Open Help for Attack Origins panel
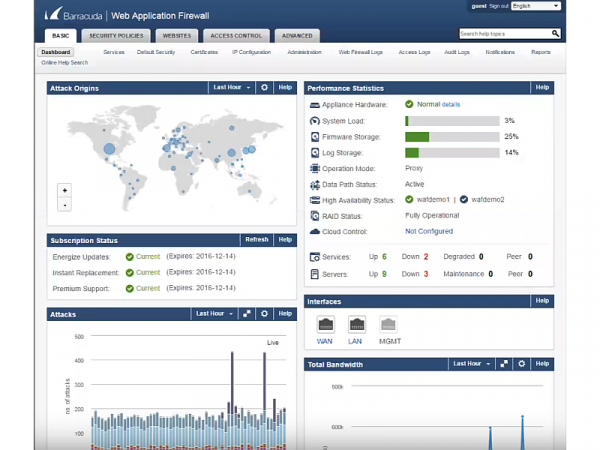Image resolution: width=600 pixels, height=450 pixels. tap(285, 88)
